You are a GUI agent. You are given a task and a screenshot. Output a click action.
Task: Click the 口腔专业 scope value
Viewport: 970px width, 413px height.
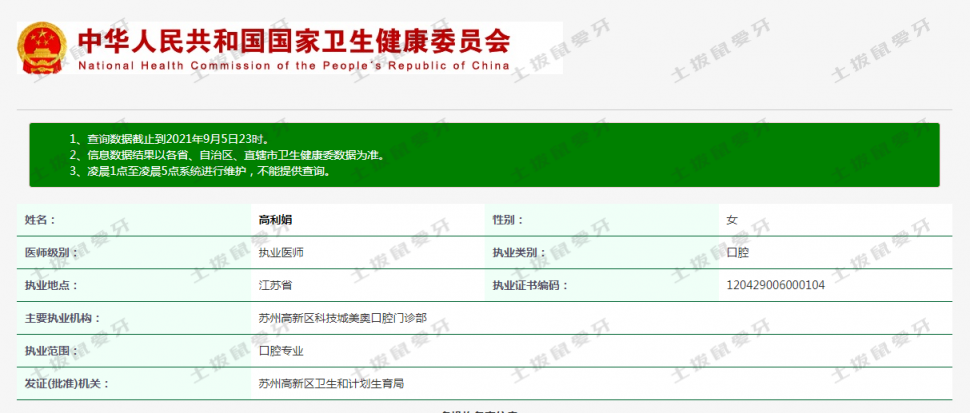[281, 350]
